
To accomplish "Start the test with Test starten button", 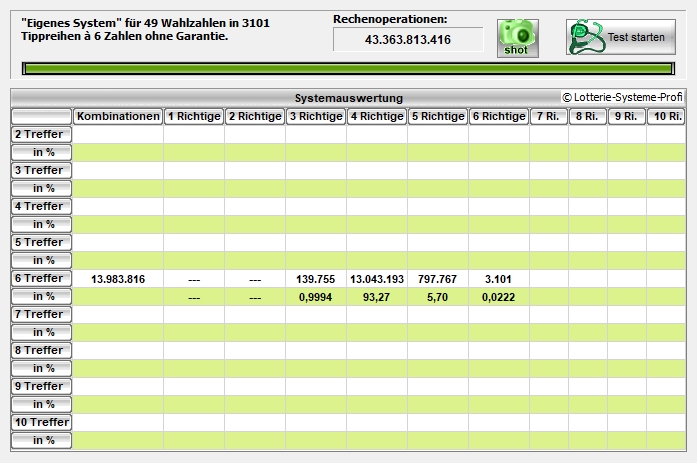I will [621, 37].
